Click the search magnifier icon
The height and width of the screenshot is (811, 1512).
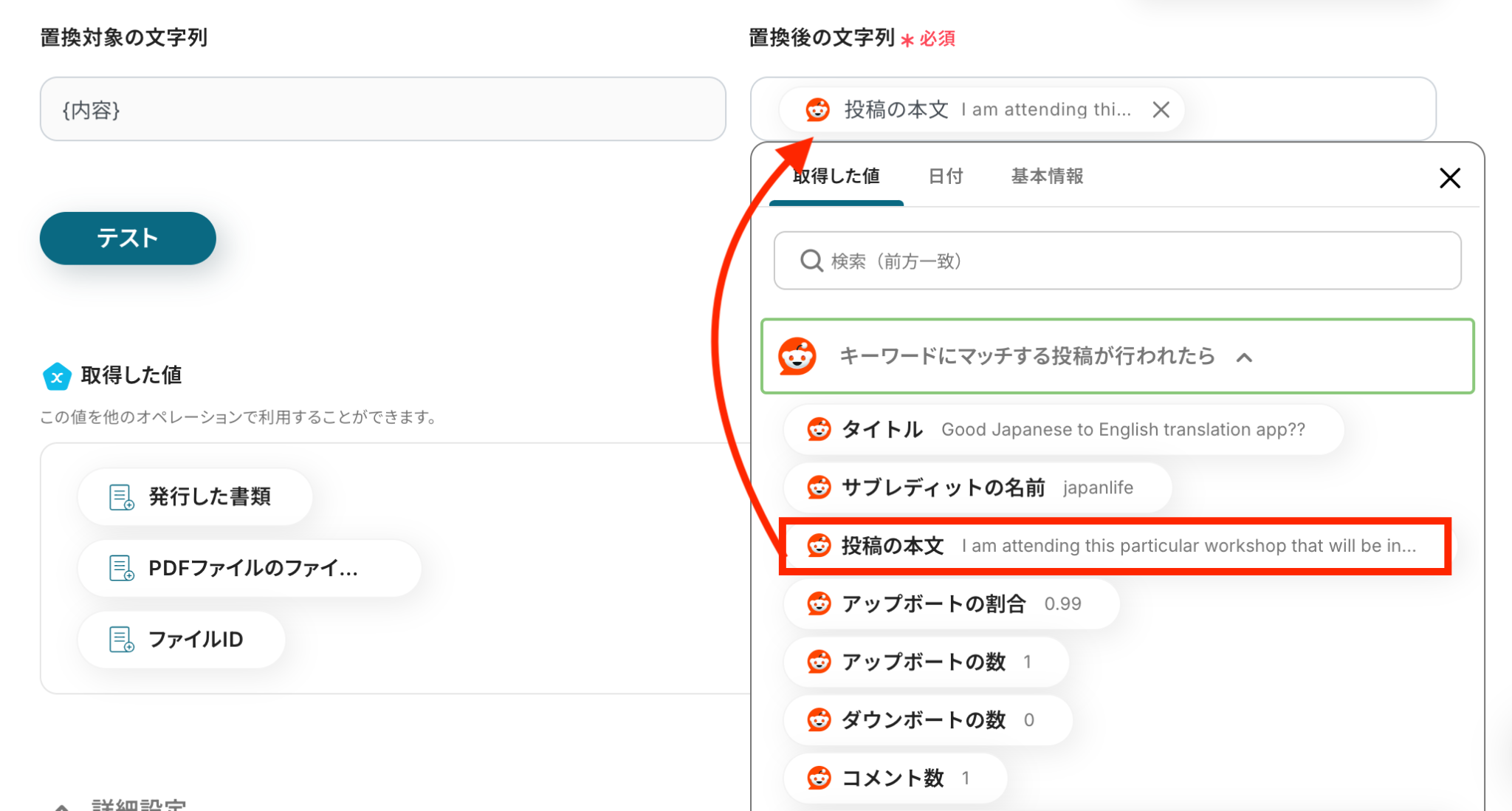[x=811, y=261]
